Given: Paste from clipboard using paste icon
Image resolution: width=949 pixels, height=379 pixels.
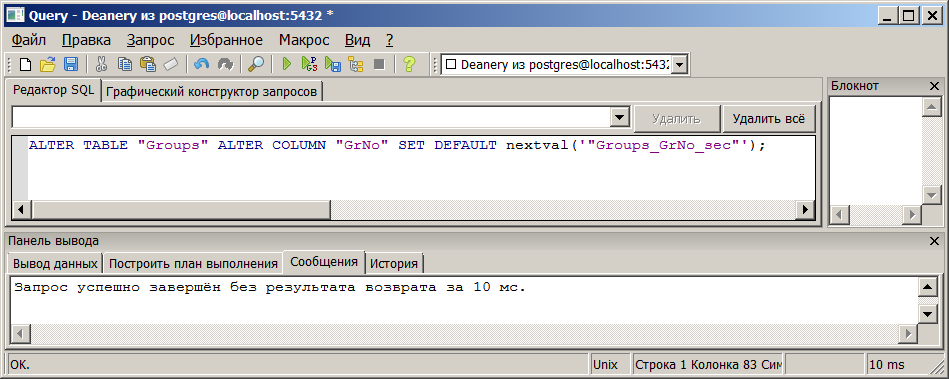Looking at the screenshot, I should pos(148,64).
